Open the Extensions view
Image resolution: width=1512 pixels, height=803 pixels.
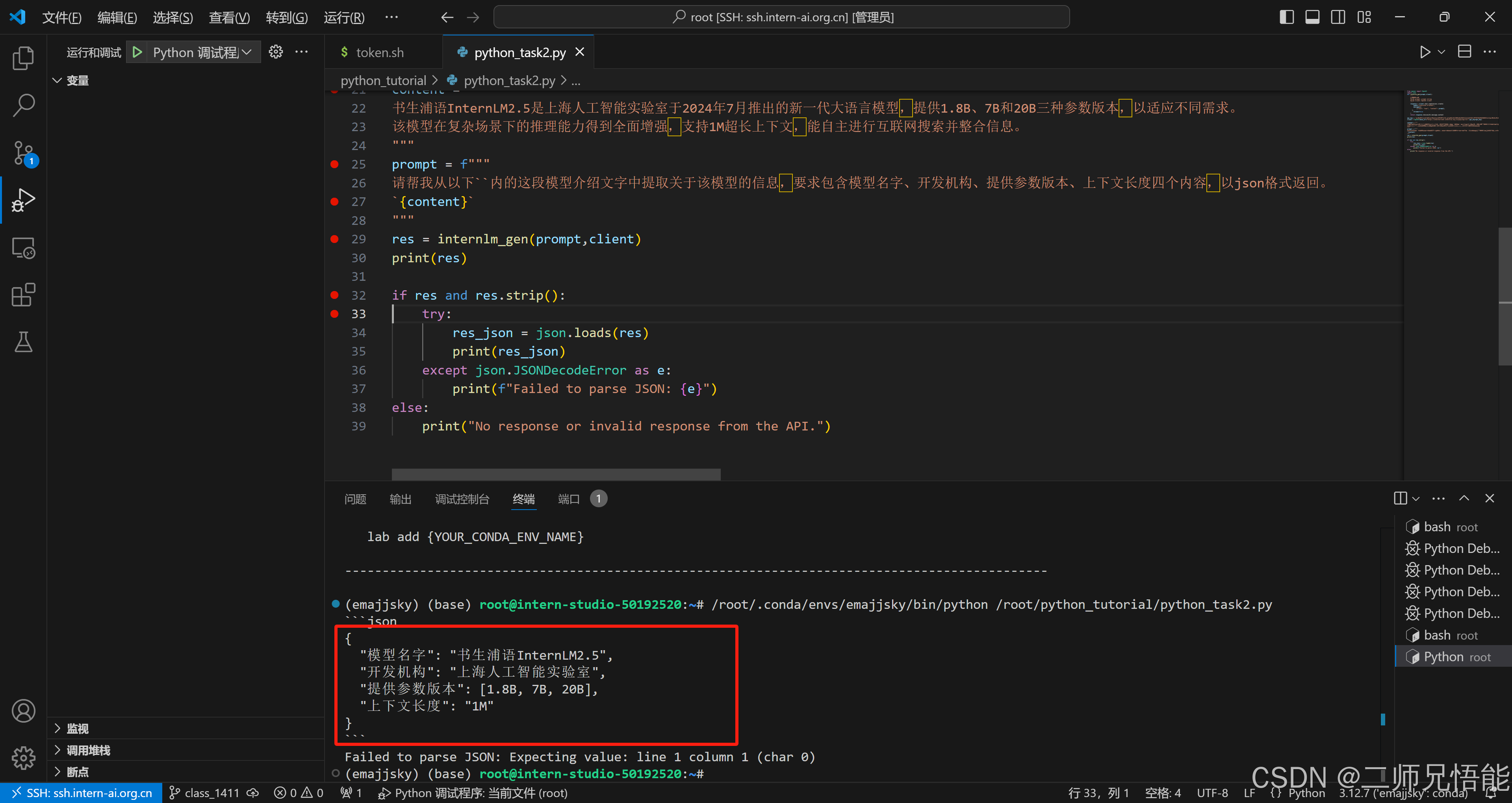click(24, 295)
